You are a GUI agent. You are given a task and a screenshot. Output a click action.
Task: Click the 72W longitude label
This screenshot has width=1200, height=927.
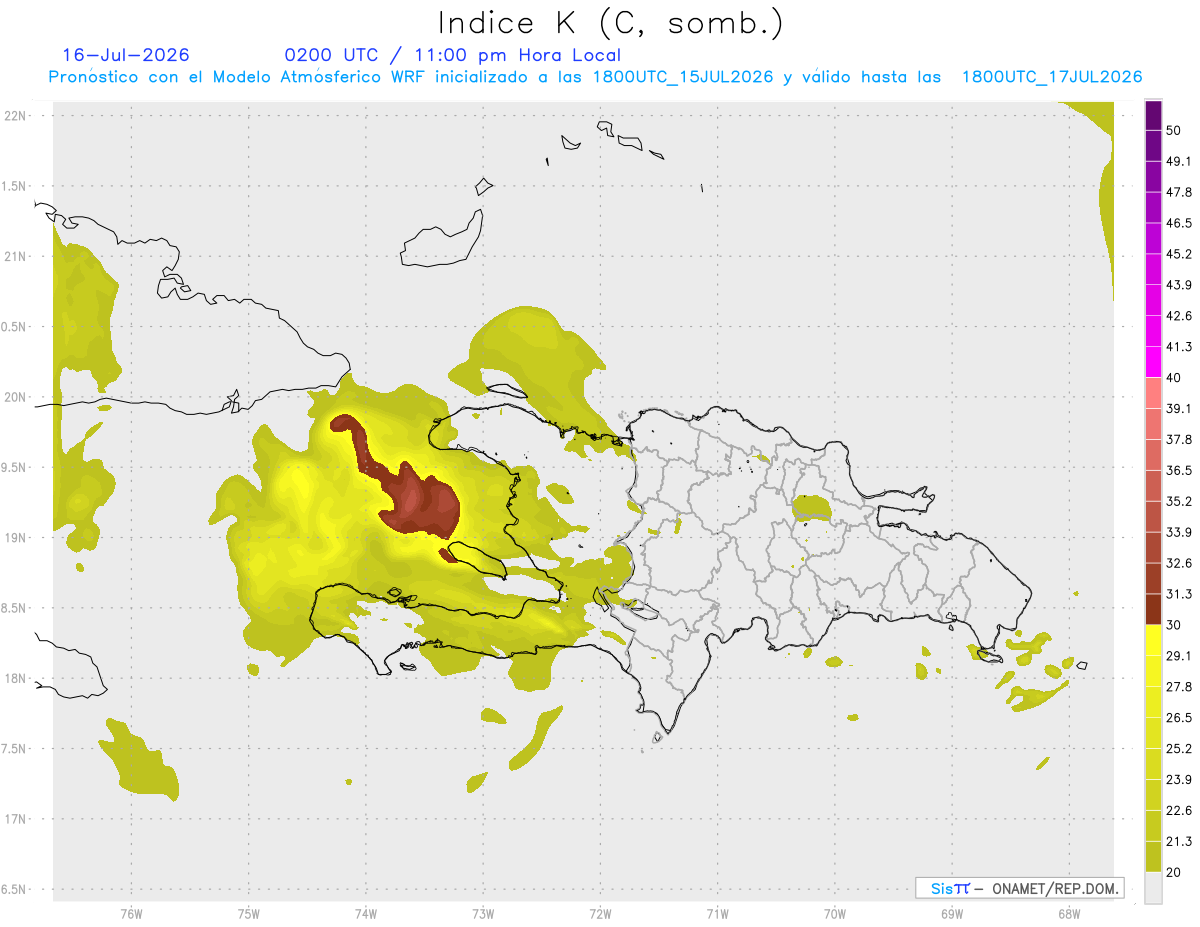(x=600, y=913)
